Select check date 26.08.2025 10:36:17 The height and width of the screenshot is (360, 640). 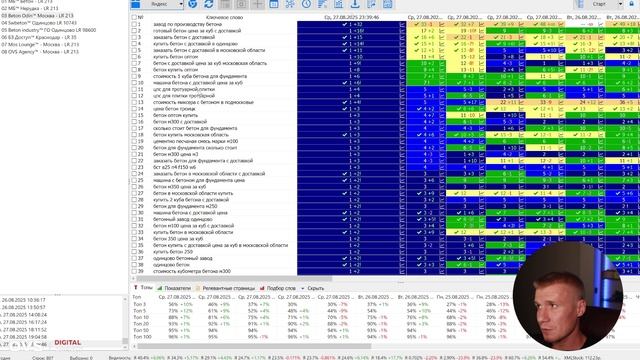pyautogui.click(x=24, y=300)
